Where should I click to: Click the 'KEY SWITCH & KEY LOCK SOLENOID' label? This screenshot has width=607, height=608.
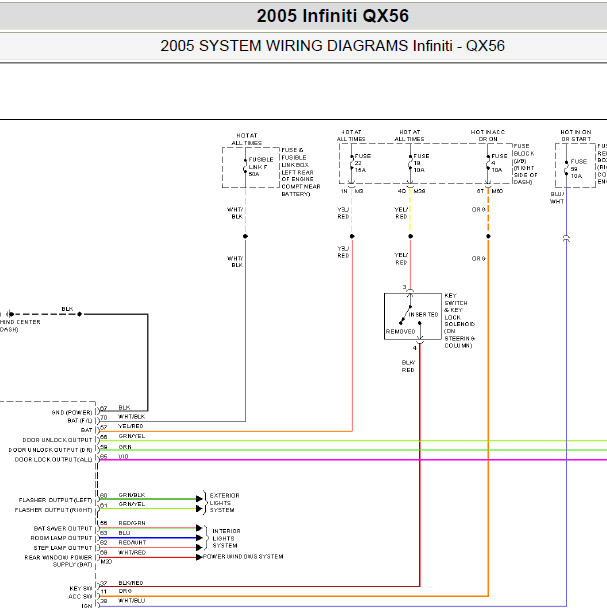pos(459,320)
